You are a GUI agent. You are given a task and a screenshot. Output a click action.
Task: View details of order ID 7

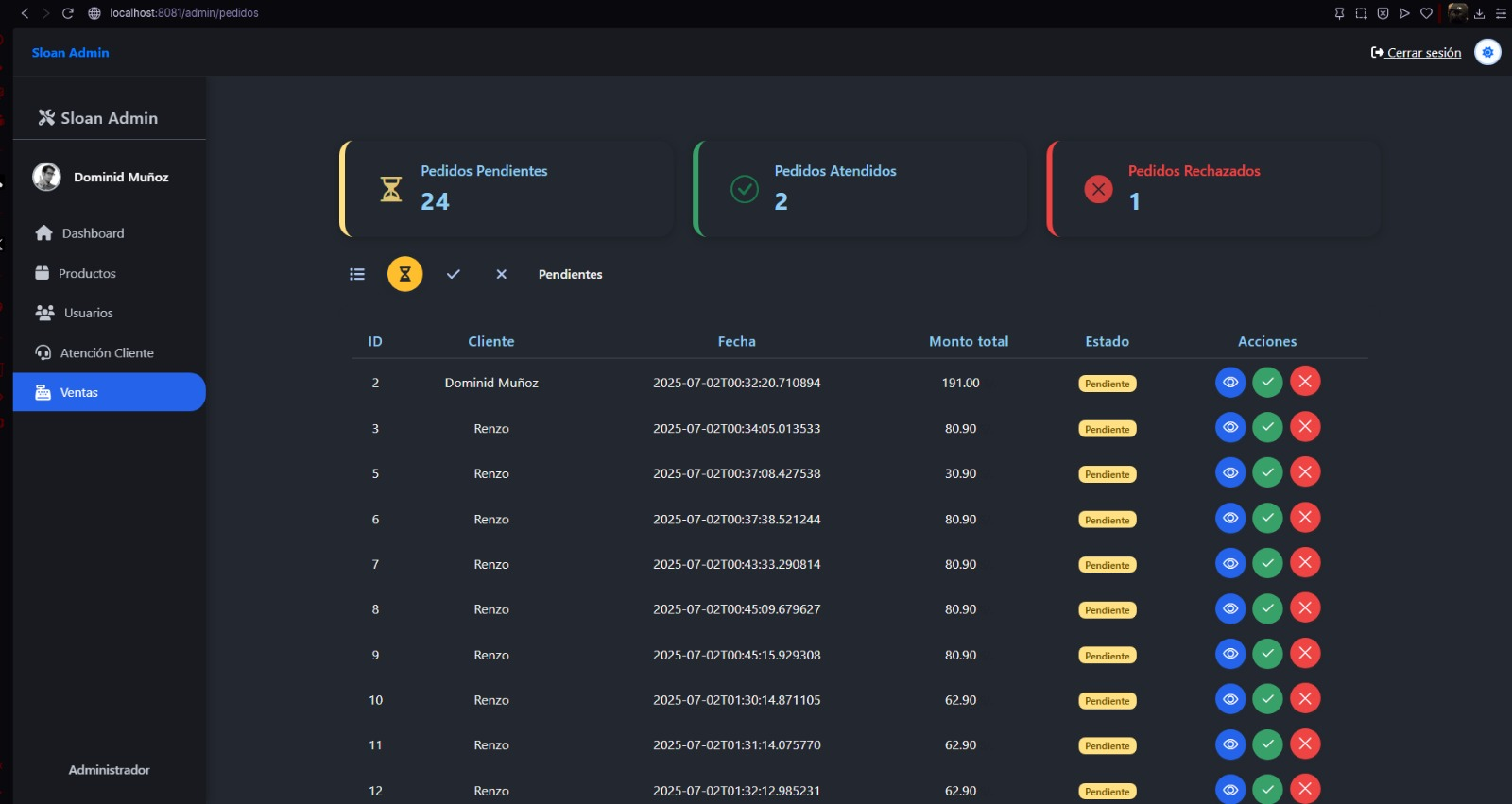pos(1230,564)
